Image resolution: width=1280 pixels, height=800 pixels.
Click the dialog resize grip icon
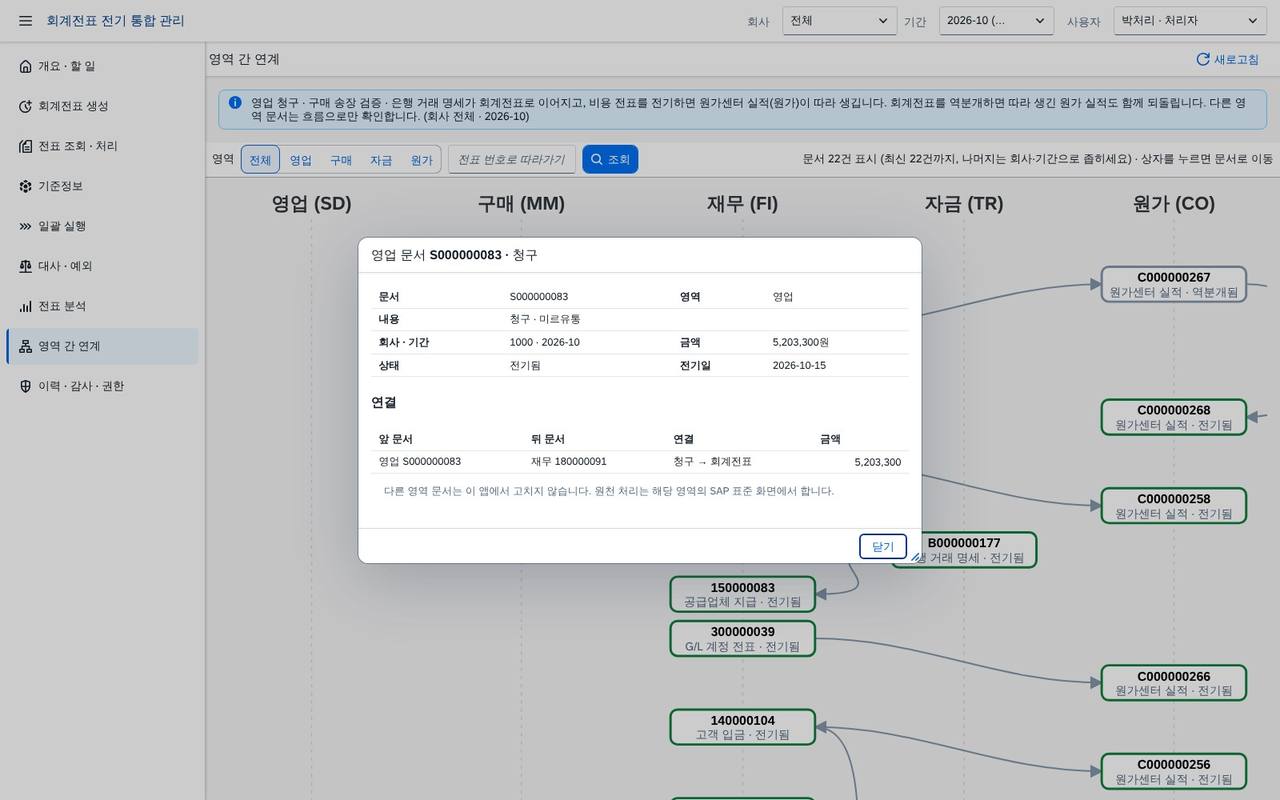click(915, 557)
